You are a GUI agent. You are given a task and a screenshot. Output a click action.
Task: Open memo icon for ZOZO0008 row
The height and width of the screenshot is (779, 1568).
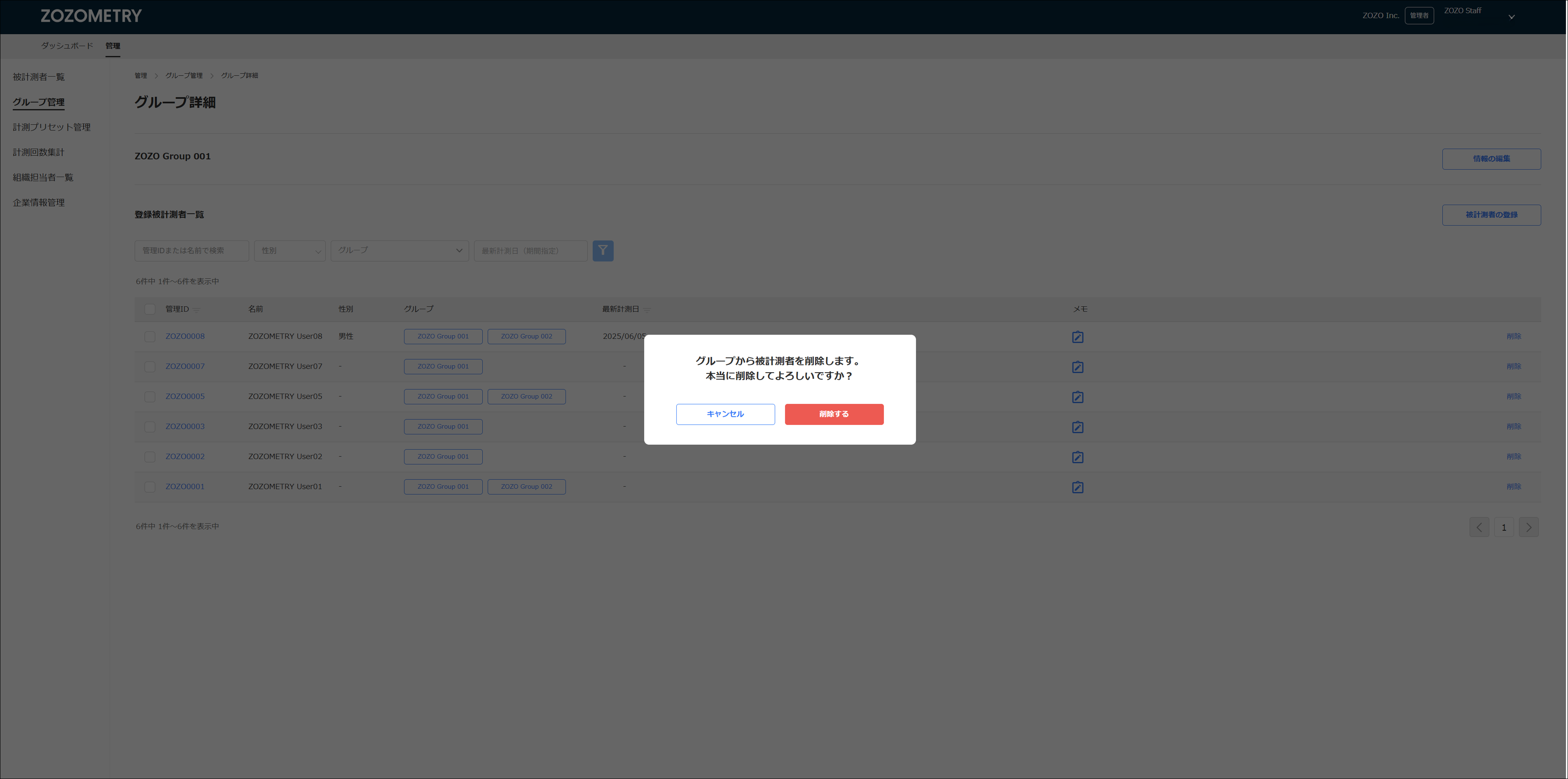point(1077,336)
